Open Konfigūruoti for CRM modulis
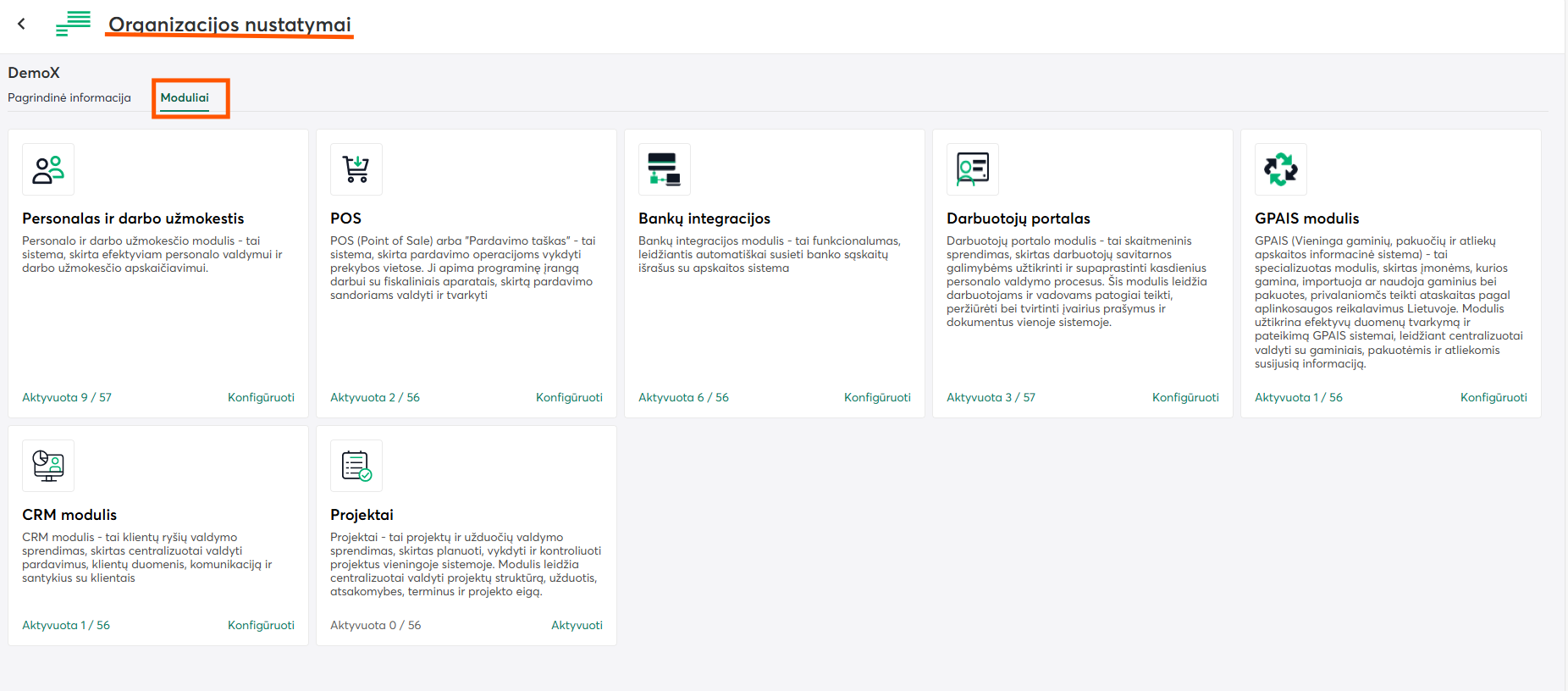This screenshot has width=1568, height=691. click(x=261, y=625)
